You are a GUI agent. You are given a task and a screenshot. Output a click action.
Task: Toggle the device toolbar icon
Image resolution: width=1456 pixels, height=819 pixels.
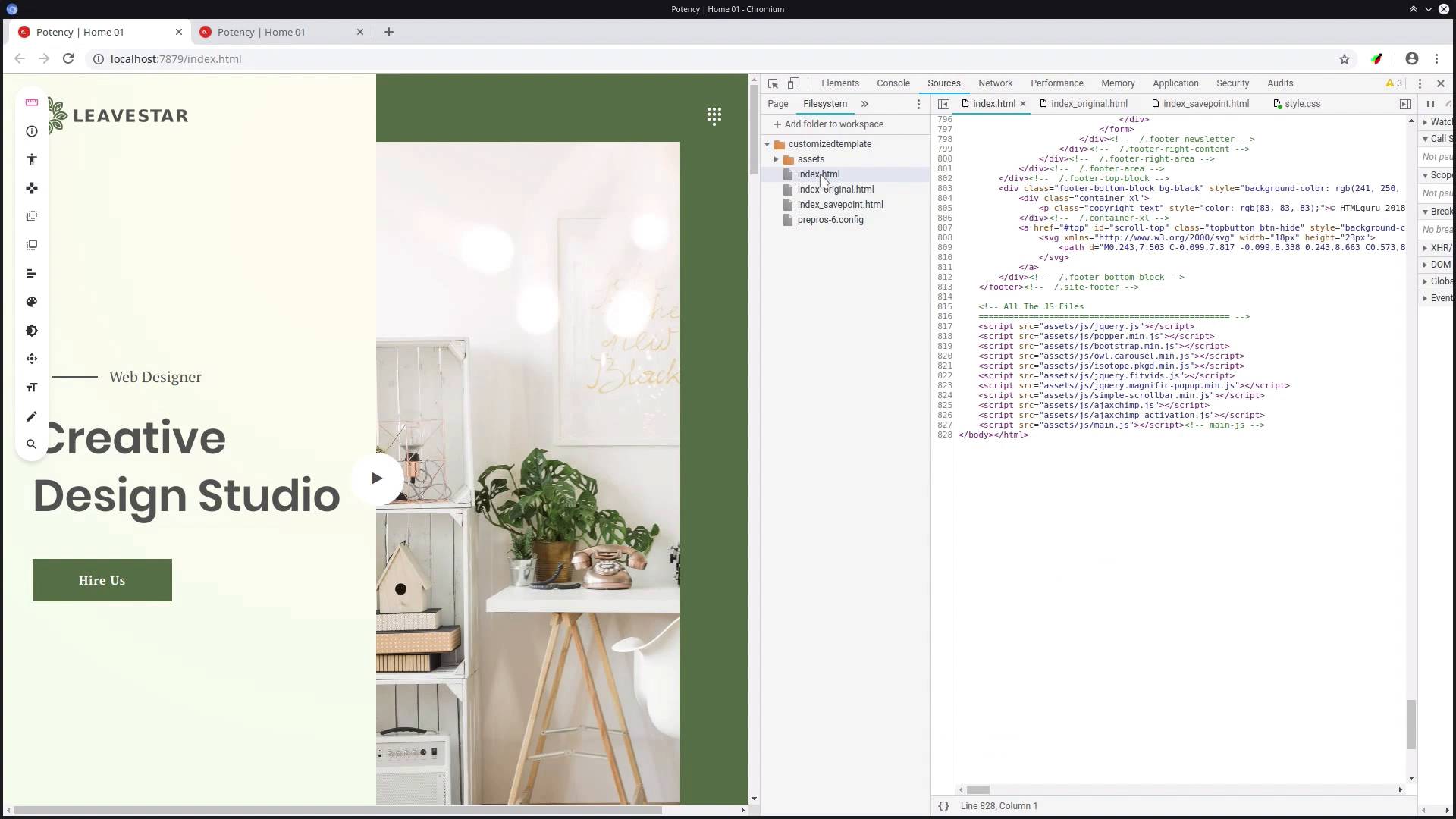(793, 83)
